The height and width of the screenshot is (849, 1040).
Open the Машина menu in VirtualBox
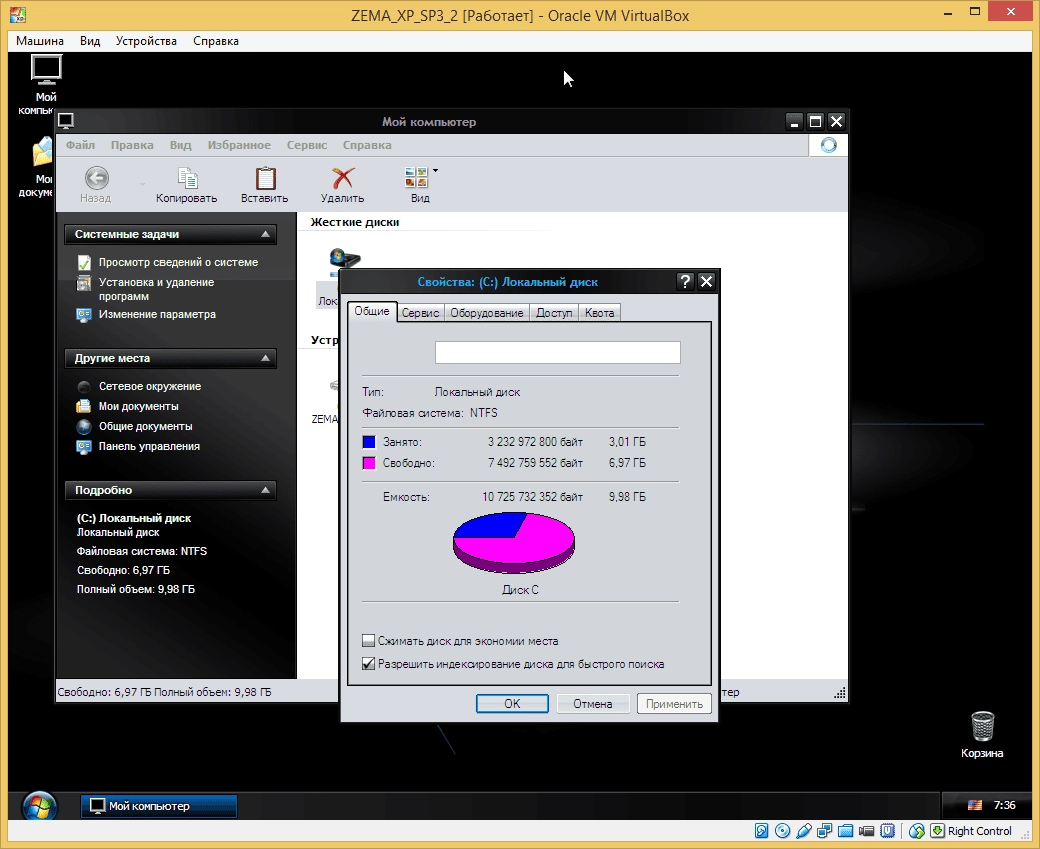40,41
